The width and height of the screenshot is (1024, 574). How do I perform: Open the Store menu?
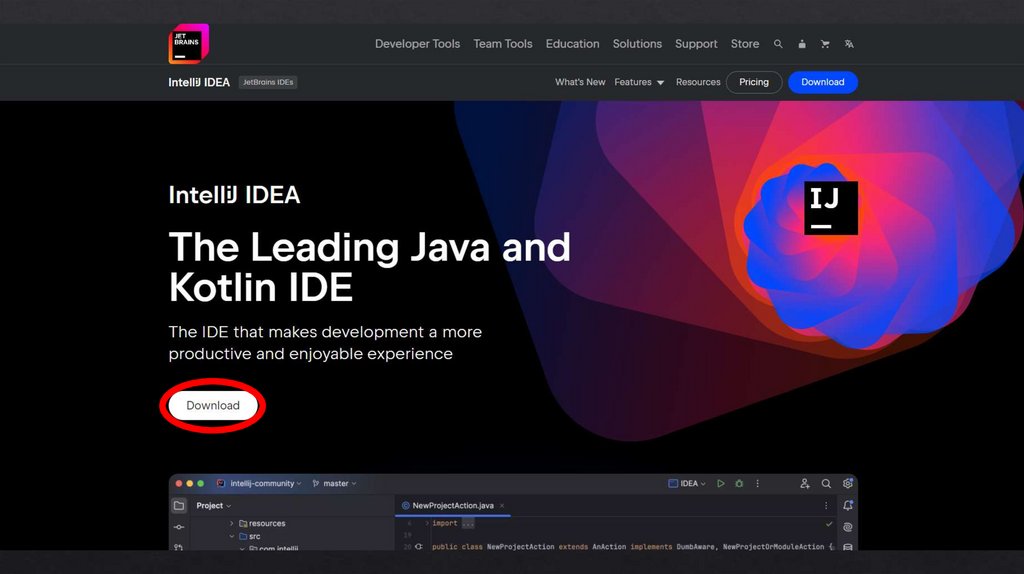pos(745,44)
